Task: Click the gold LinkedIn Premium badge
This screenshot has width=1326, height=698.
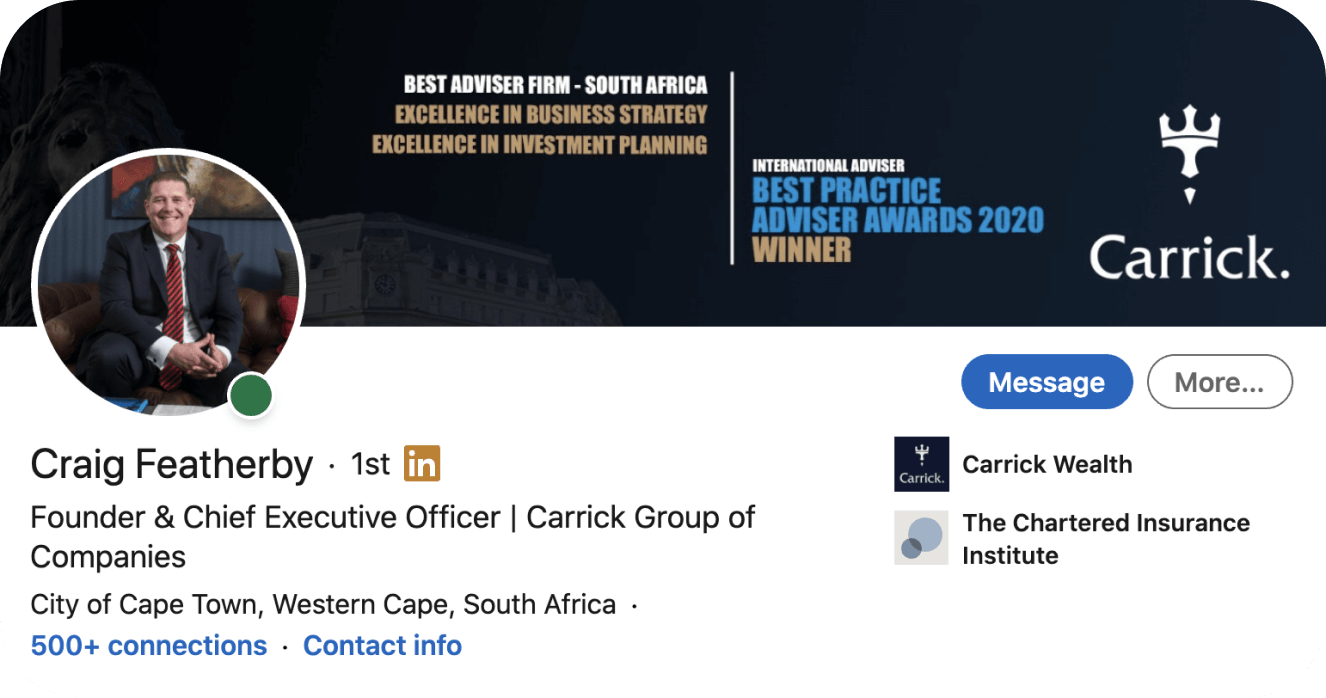Action: point(422,463)
